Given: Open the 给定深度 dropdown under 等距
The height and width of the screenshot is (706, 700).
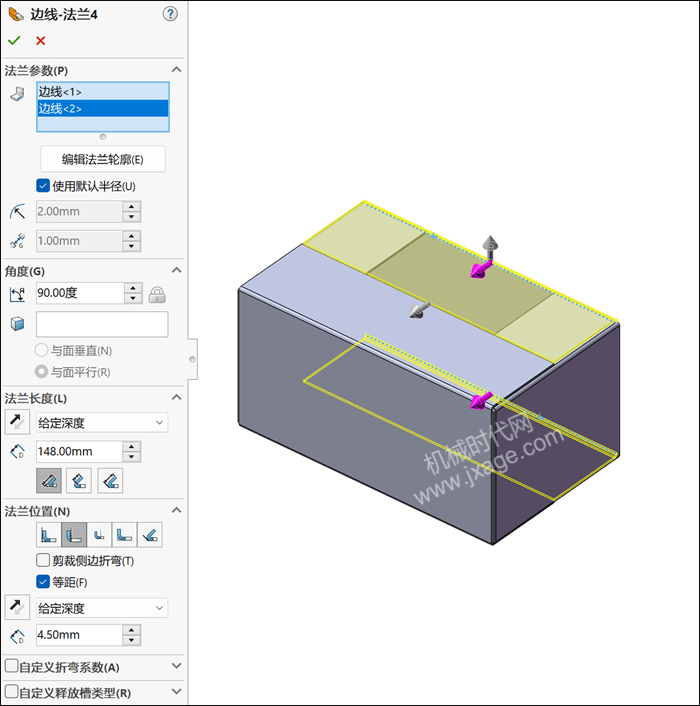Looking at the screenshot, I should [102, 608].
